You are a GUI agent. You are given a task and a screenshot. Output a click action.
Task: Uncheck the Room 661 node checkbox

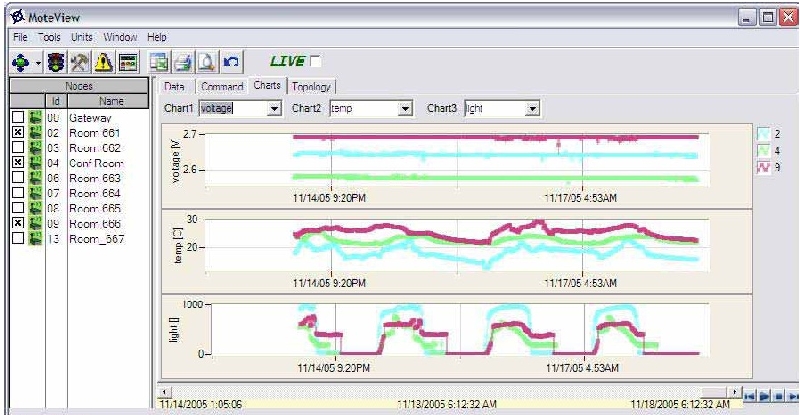click(x=17, y=132)
